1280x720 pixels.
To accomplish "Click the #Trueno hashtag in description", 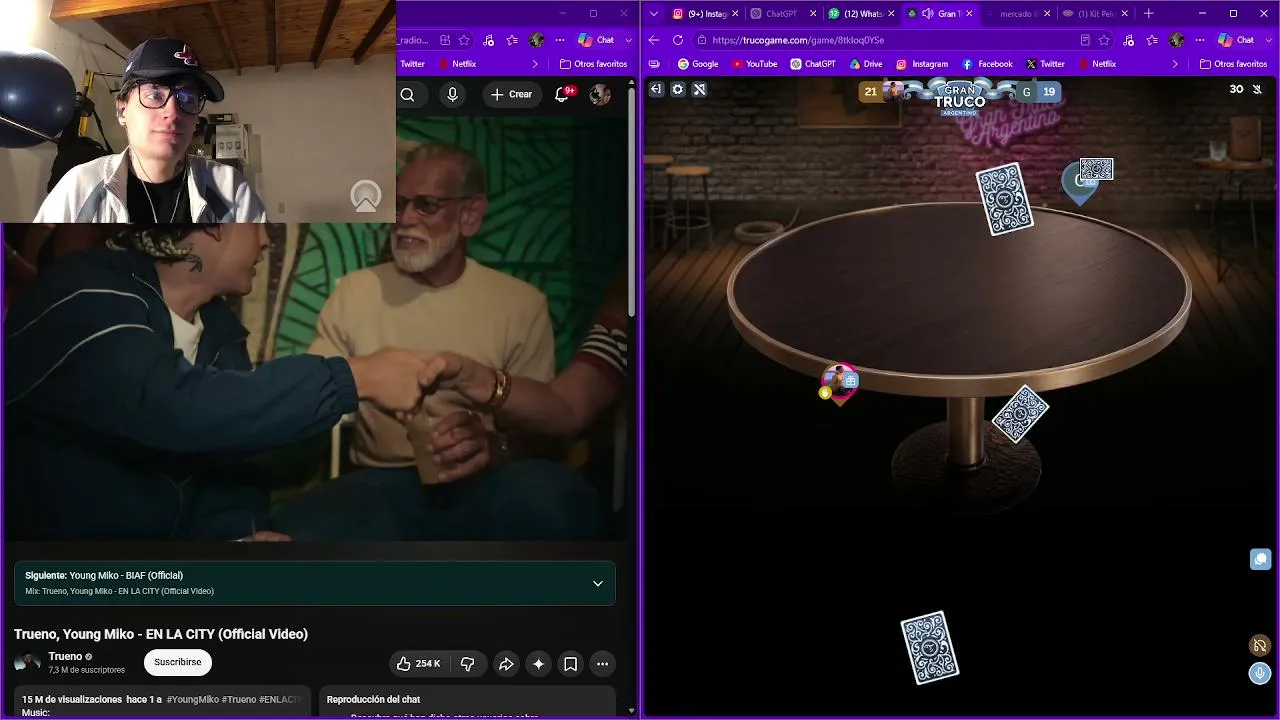I will pos(238,699).
